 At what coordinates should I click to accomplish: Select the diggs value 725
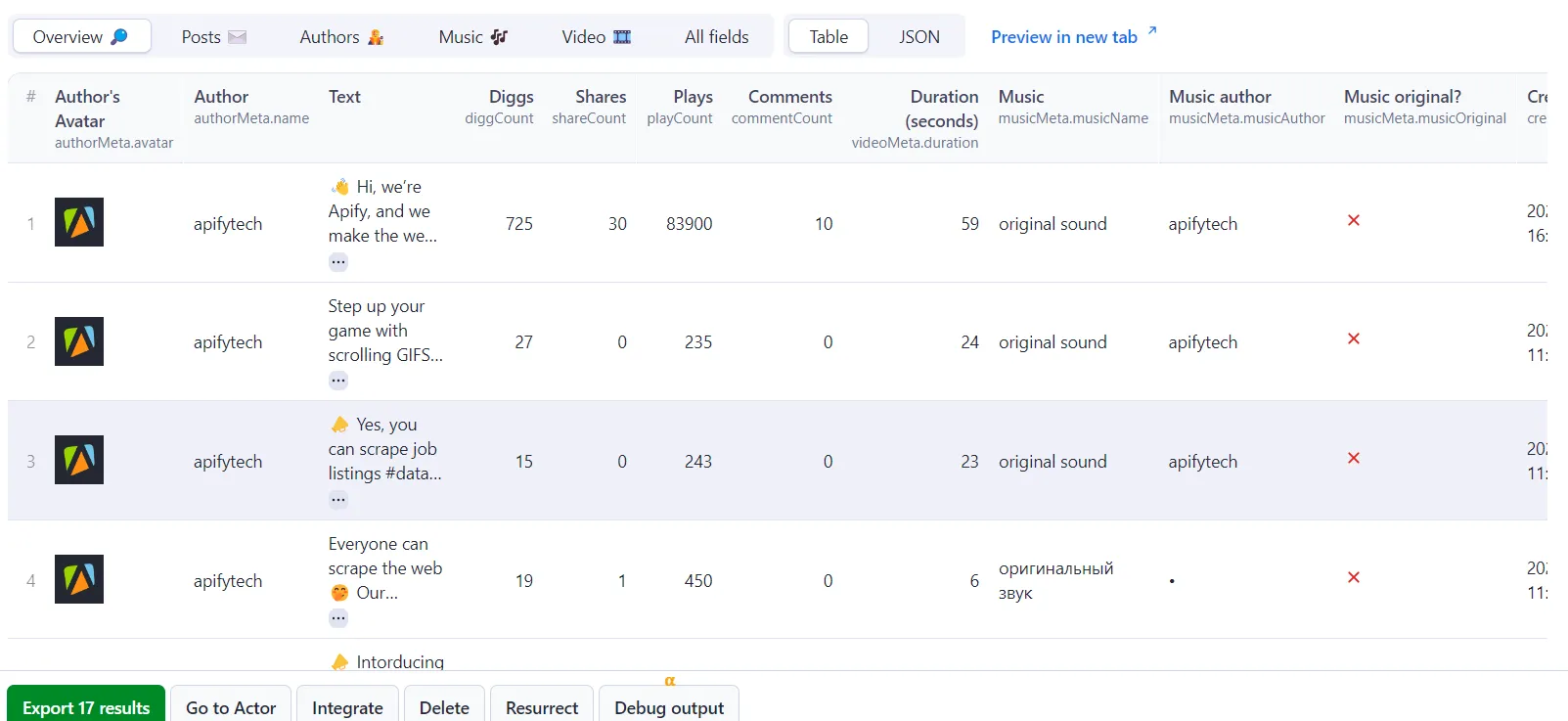point(519,224)
